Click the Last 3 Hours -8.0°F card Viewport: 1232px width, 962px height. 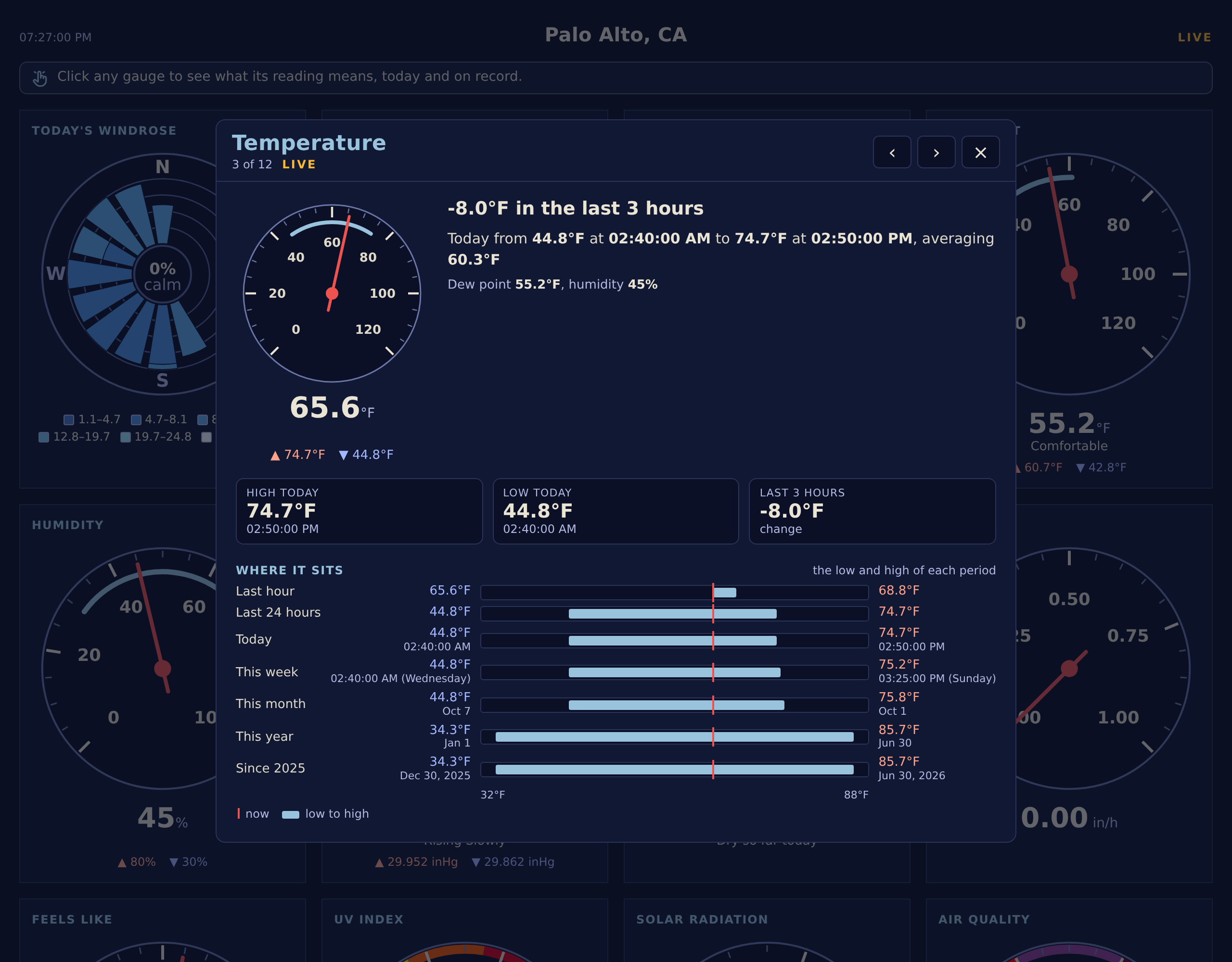click(872, 511)
